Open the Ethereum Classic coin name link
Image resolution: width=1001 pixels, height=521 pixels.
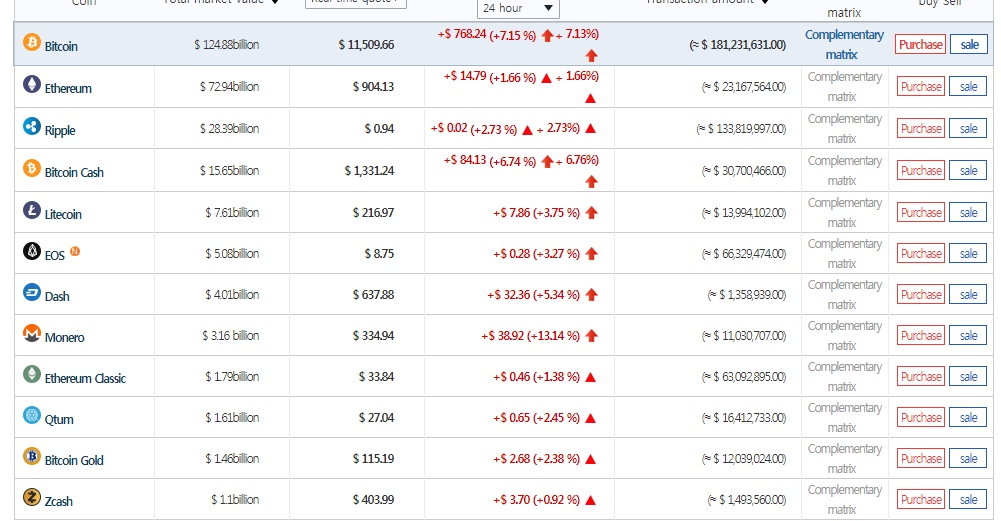[85, 378]
